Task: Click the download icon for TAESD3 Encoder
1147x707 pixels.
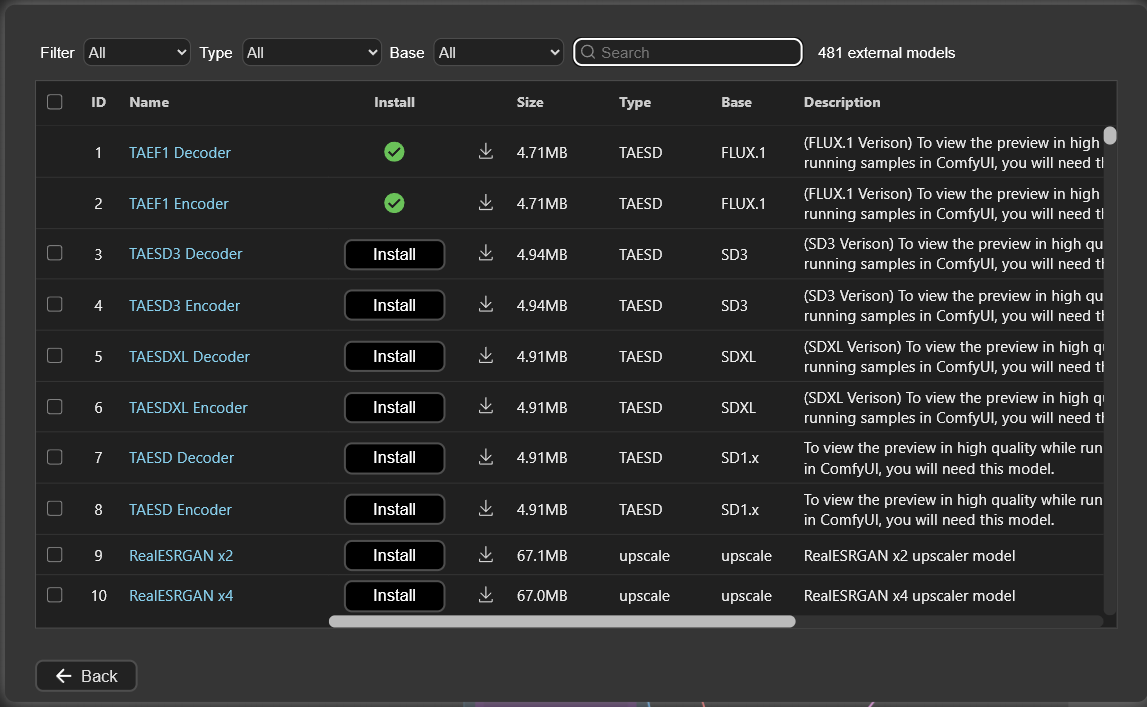Action: tap(486, 304)
